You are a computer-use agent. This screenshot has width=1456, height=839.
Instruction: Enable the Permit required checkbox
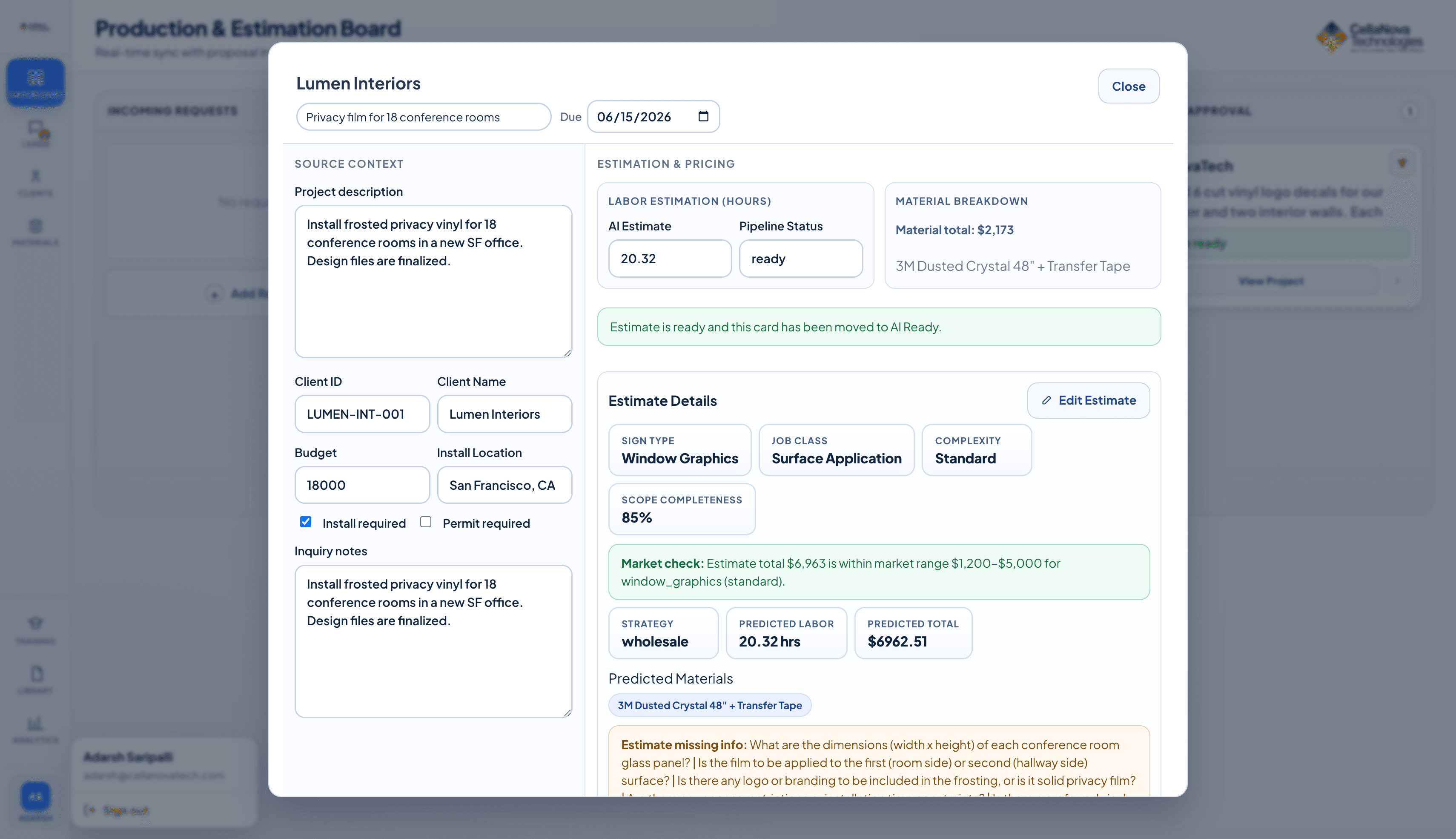pos(426,521)
